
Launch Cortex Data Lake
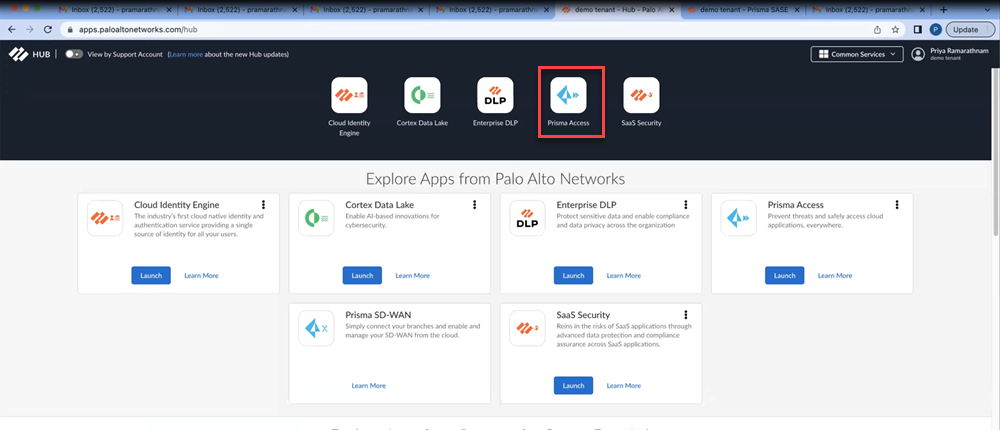click(362, 276)
